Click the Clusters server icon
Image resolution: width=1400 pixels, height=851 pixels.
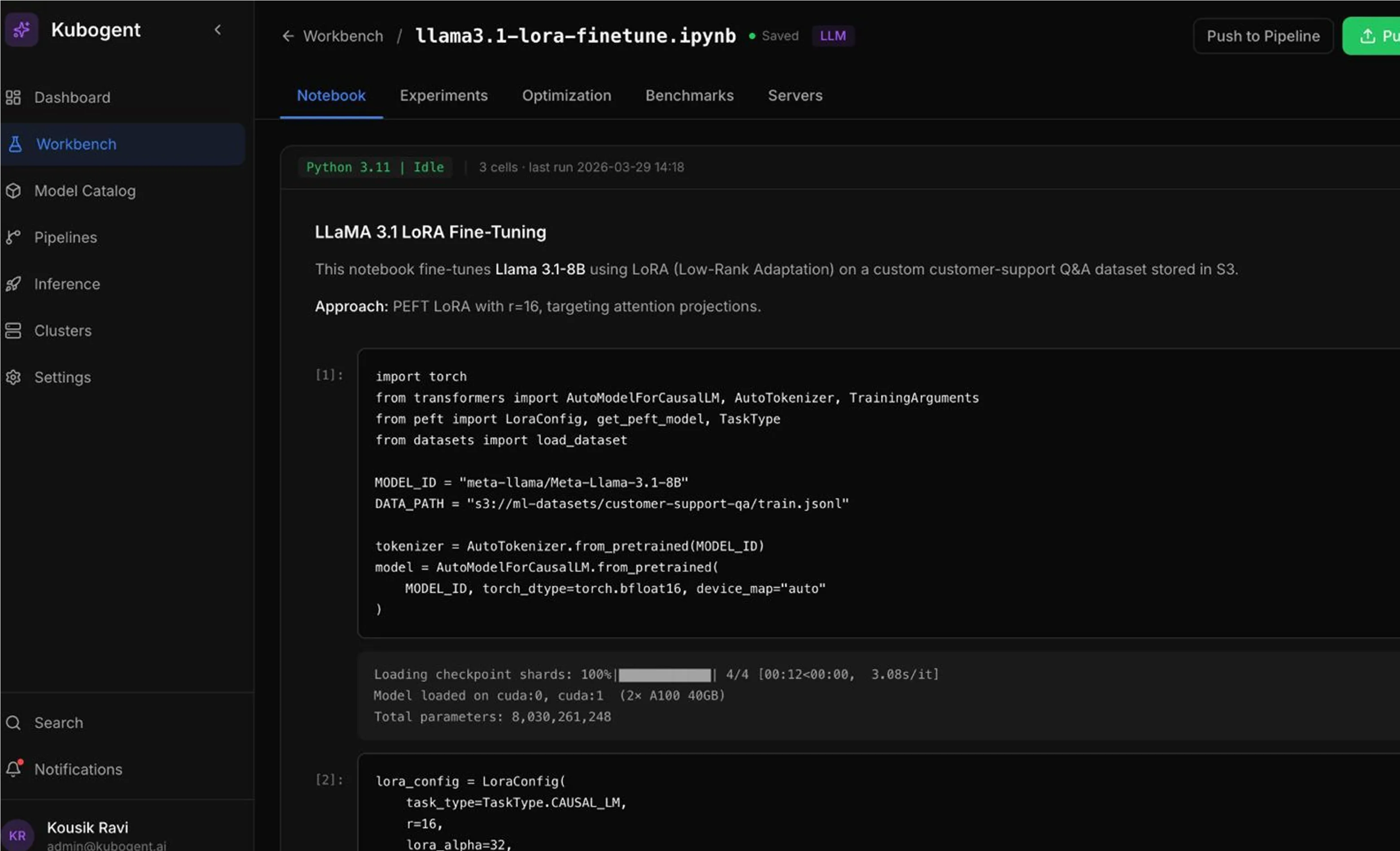pyautogui.click(x=13, y=330)
